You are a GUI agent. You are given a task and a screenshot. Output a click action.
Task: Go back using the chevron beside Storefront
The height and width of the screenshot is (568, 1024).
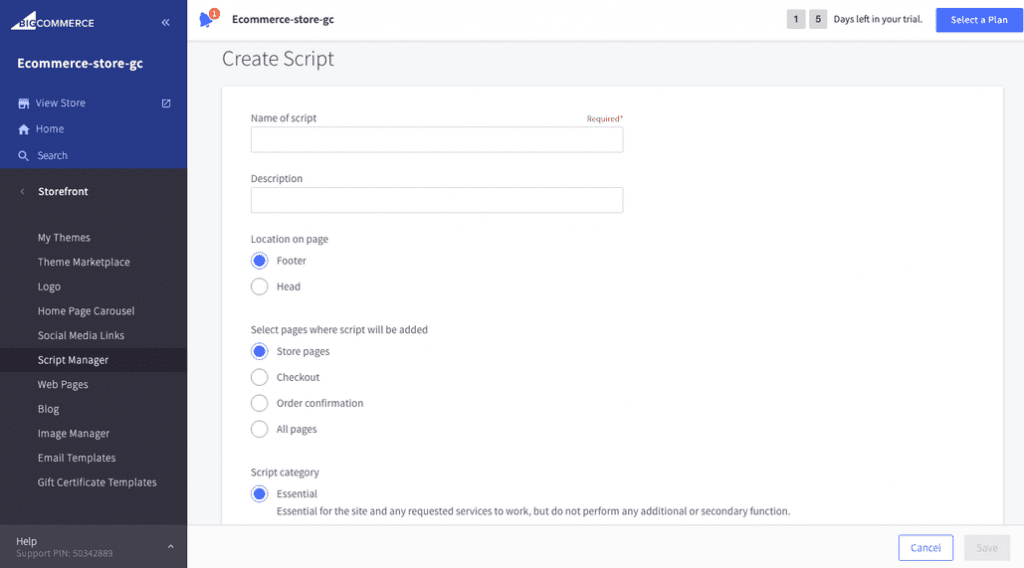23,191
